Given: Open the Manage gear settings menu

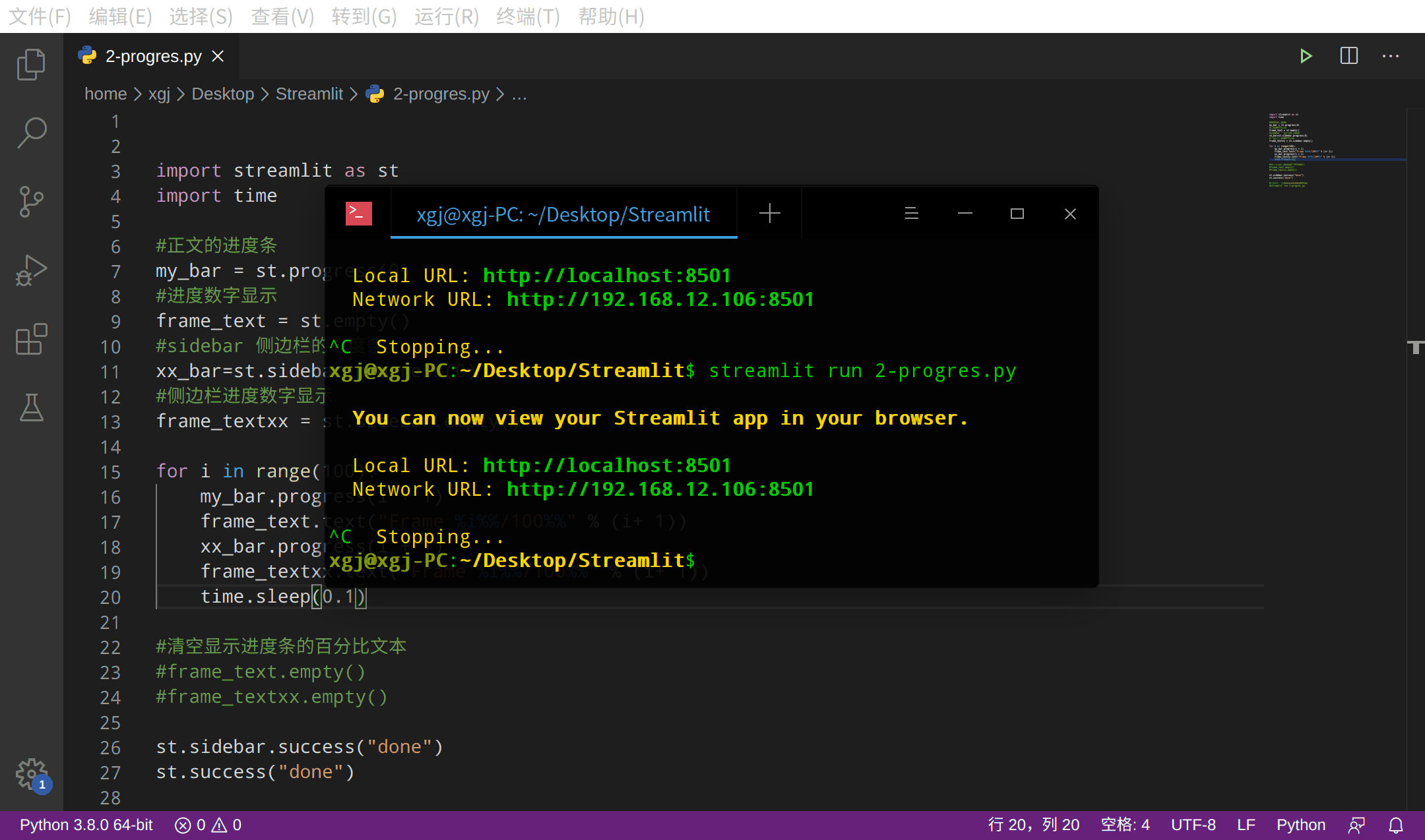Looking at the screenshot, I should coord(31,774).
